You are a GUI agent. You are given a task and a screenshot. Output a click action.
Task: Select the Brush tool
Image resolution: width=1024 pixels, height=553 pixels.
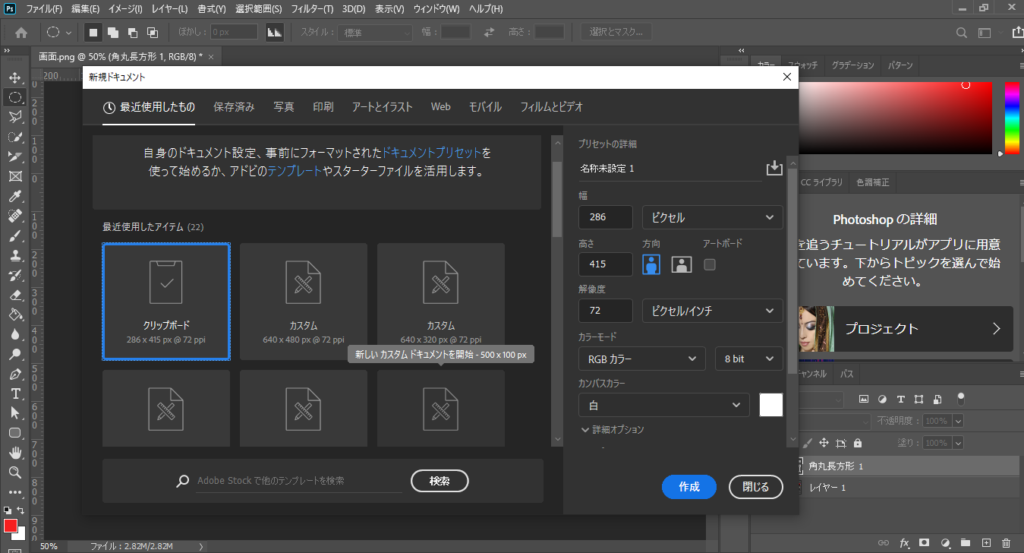tap(15, 236)
